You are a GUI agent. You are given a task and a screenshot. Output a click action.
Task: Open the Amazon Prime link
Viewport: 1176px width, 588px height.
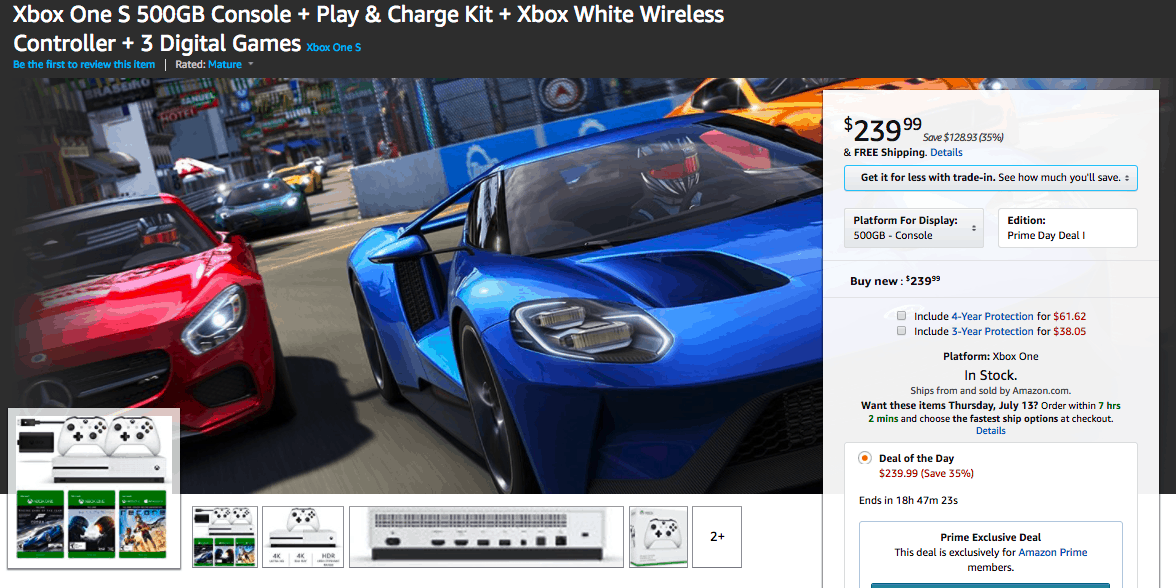tap(1052, 553)
